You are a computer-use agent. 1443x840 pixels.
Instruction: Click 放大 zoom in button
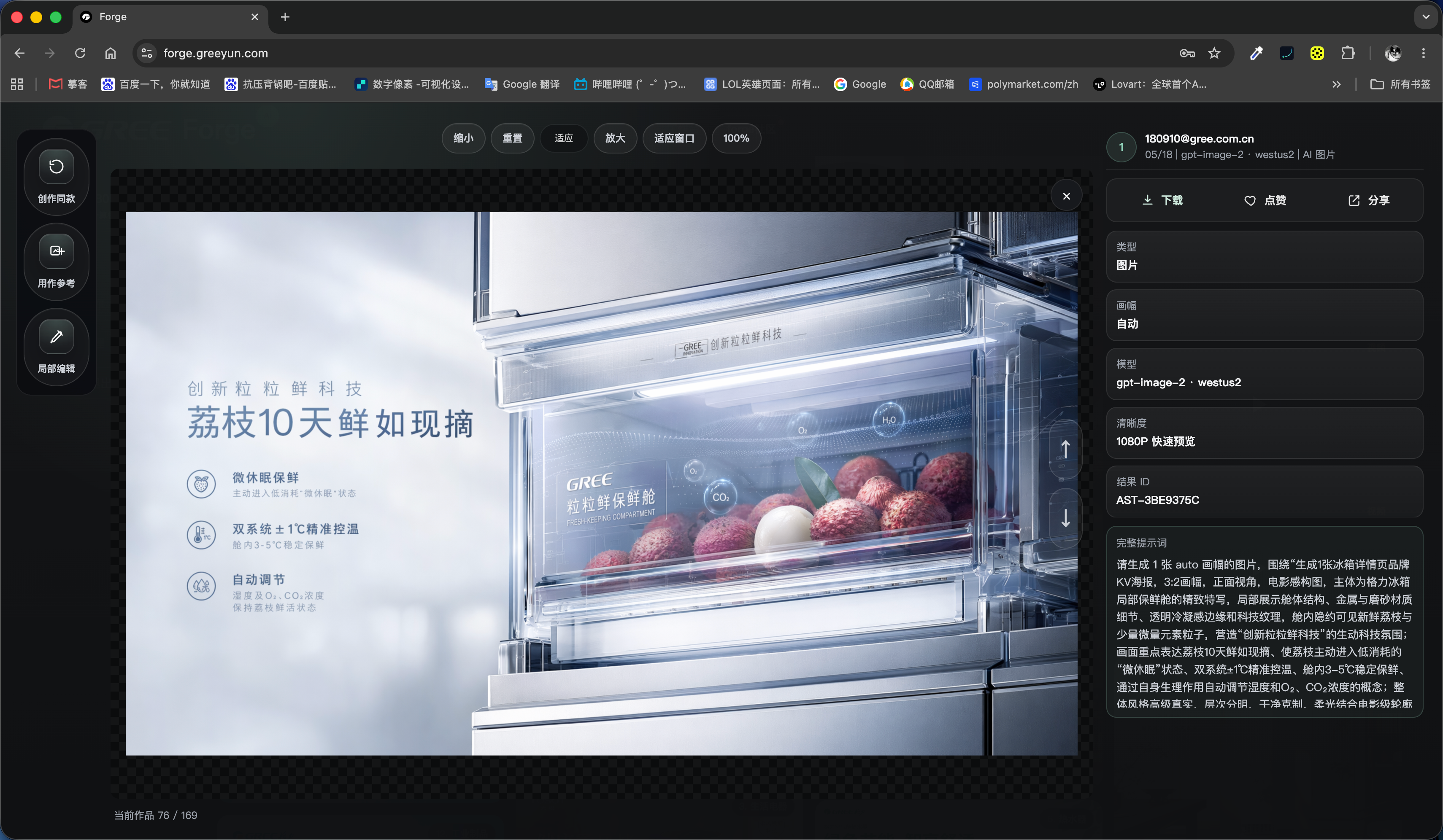point(615,138)
